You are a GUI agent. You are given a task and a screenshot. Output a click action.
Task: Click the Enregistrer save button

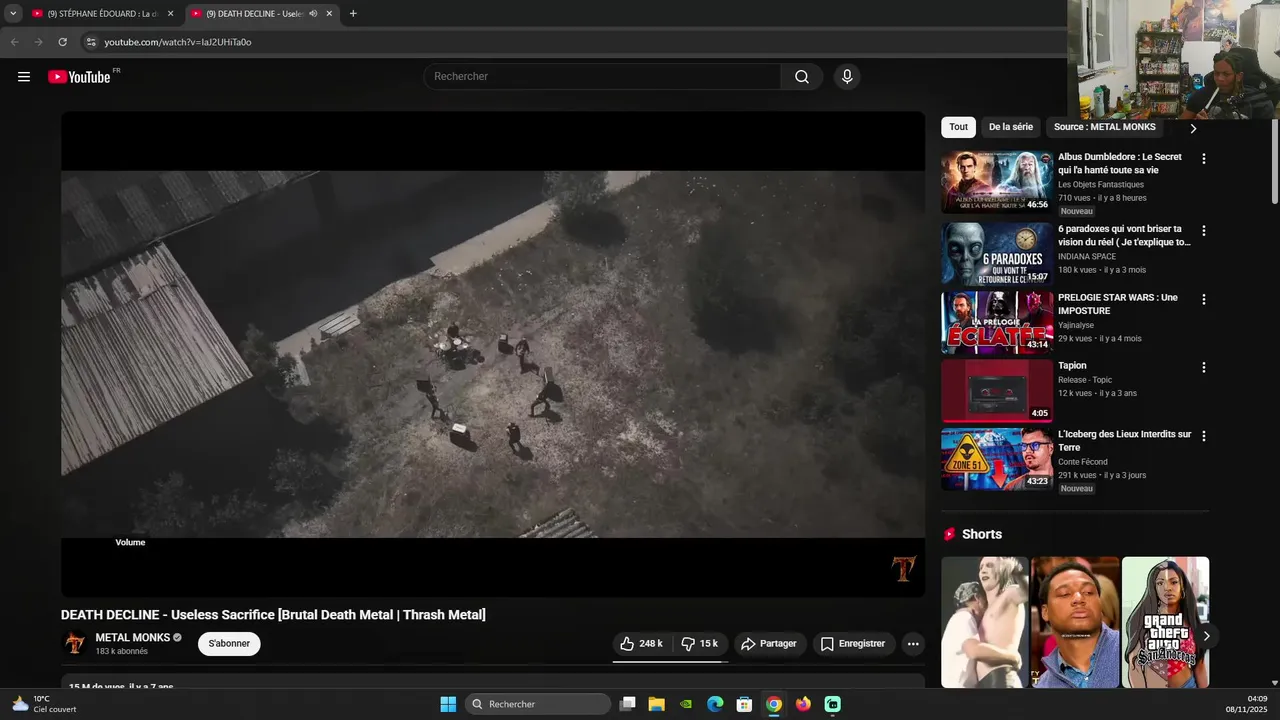[x=853, y=644]
